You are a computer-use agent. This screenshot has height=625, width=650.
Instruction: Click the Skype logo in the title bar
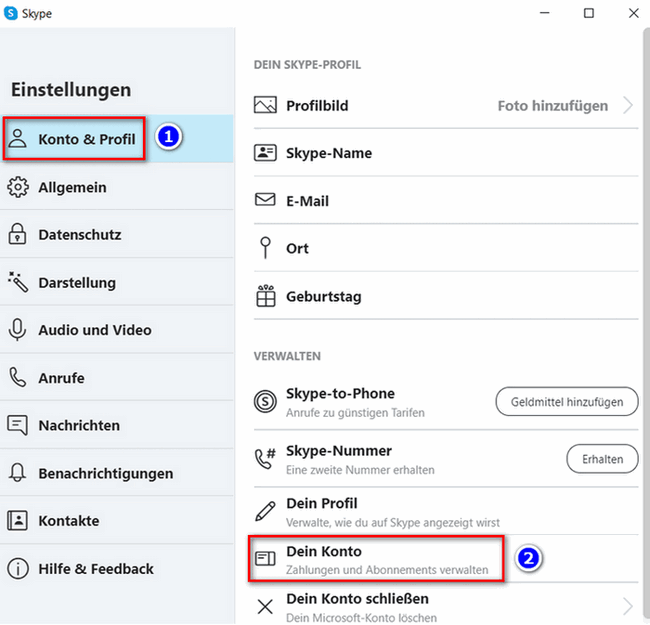10,13
